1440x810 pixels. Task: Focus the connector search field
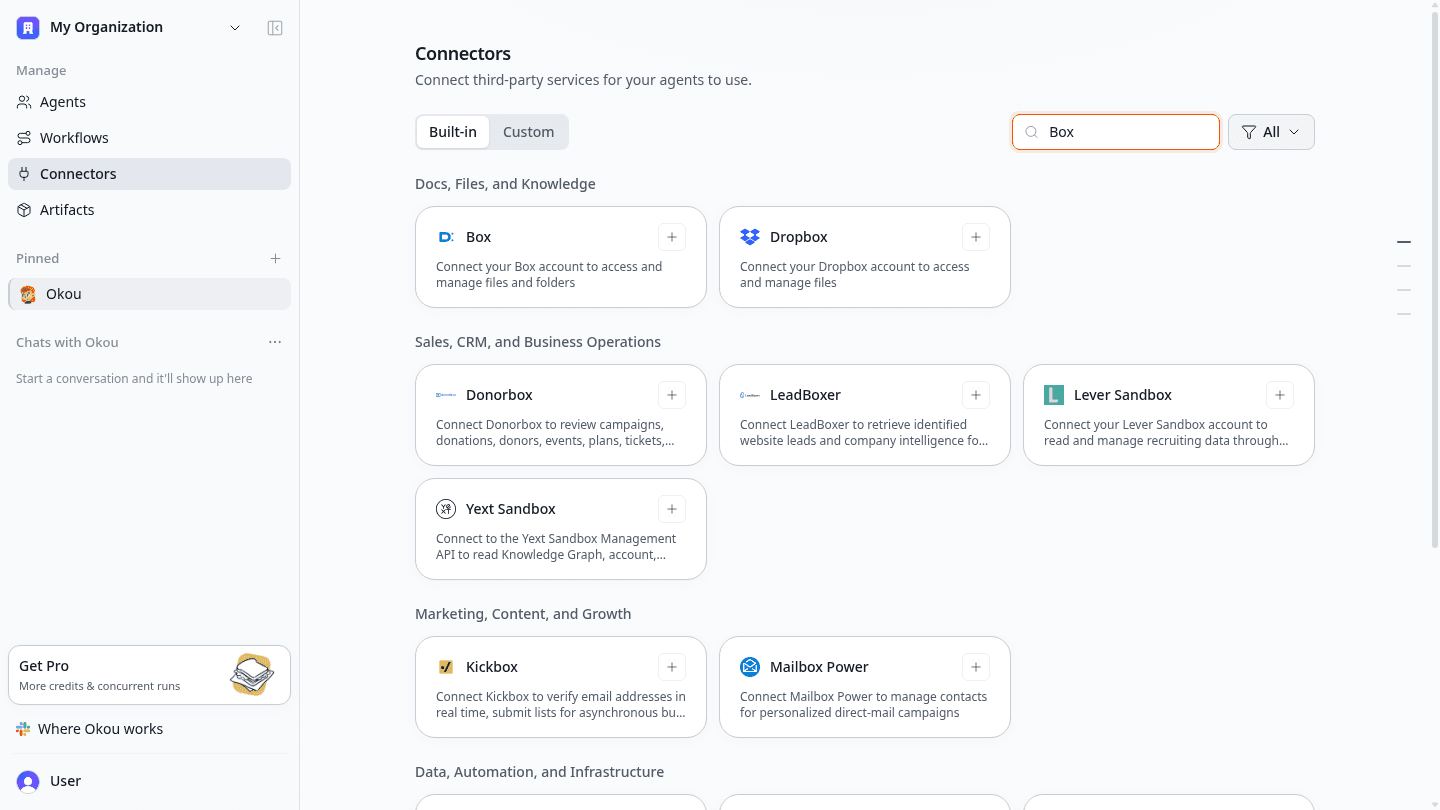click(1116, 132)
